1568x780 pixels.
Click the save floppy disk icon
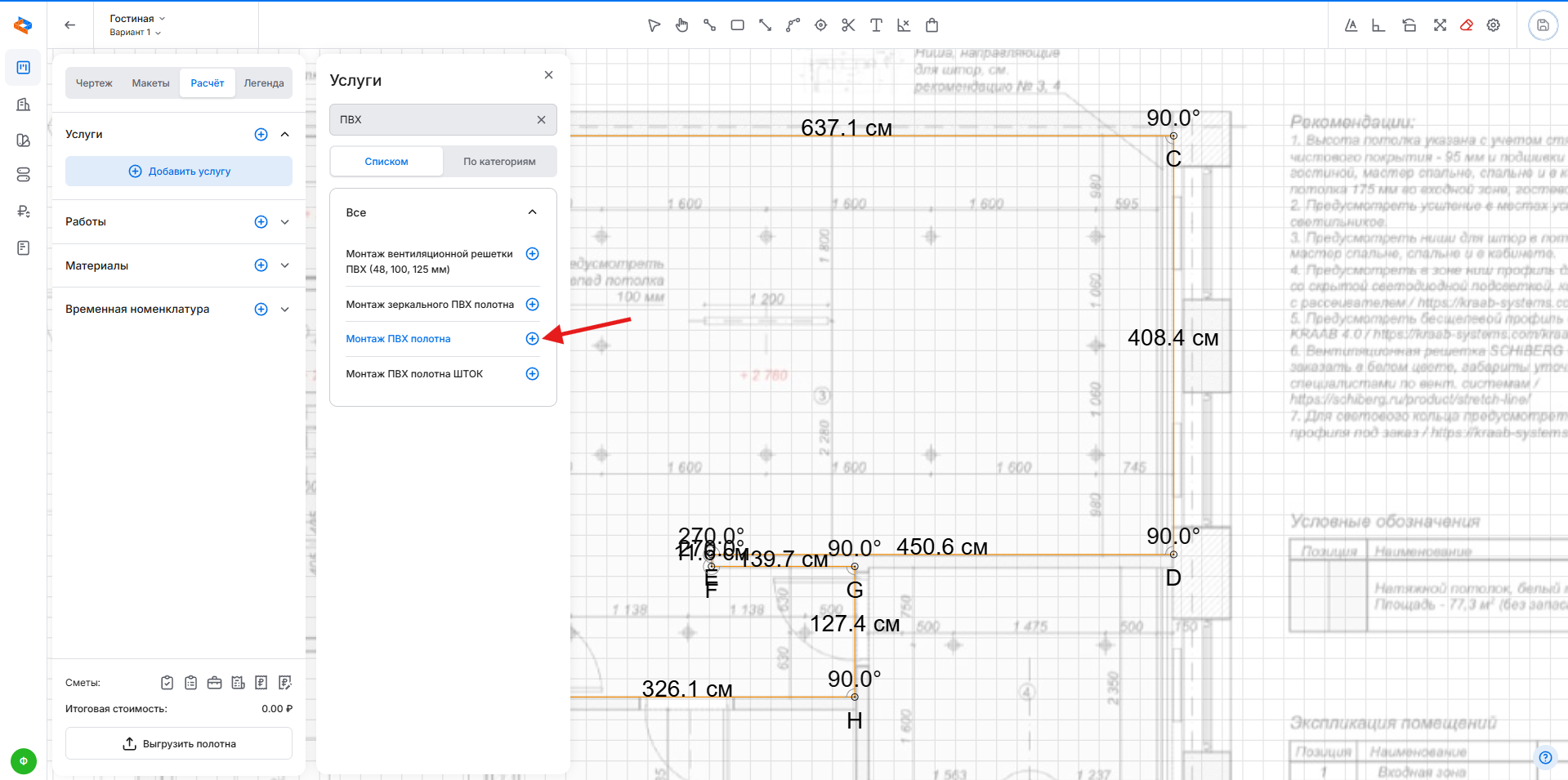(x=1543, y=25)
